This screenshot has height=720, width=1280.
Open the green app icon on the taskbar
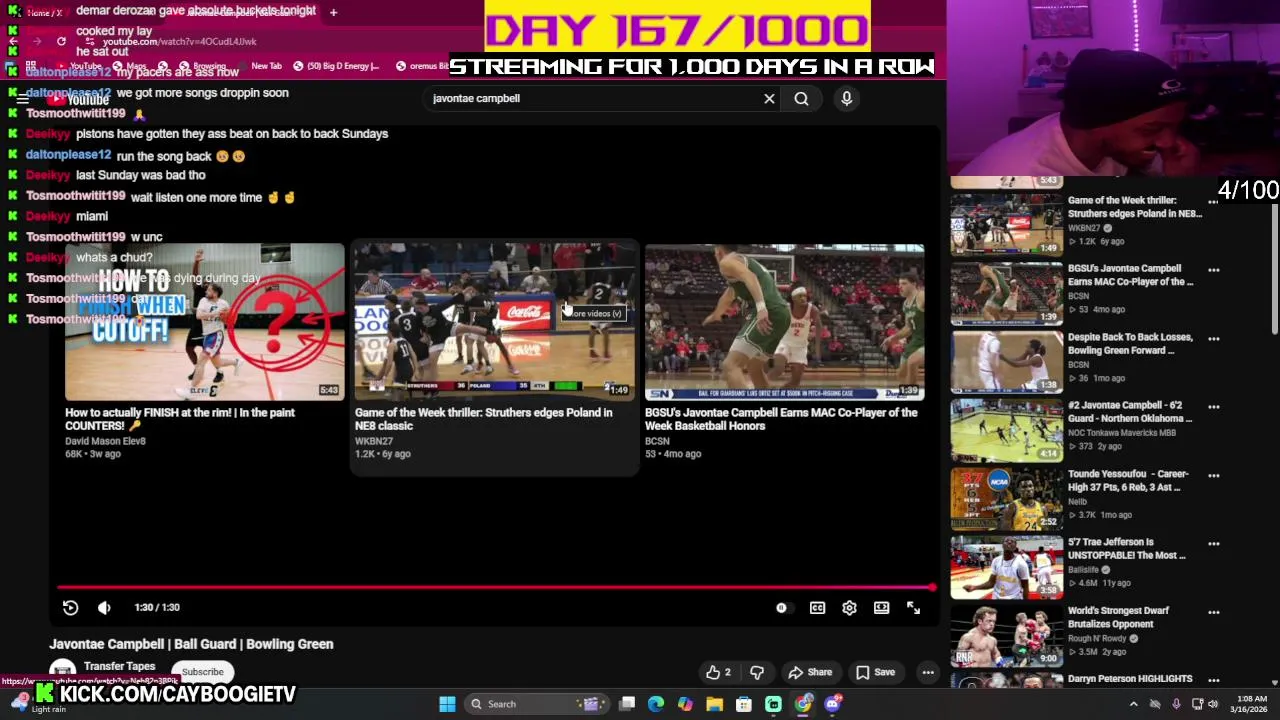pos(773,704)
